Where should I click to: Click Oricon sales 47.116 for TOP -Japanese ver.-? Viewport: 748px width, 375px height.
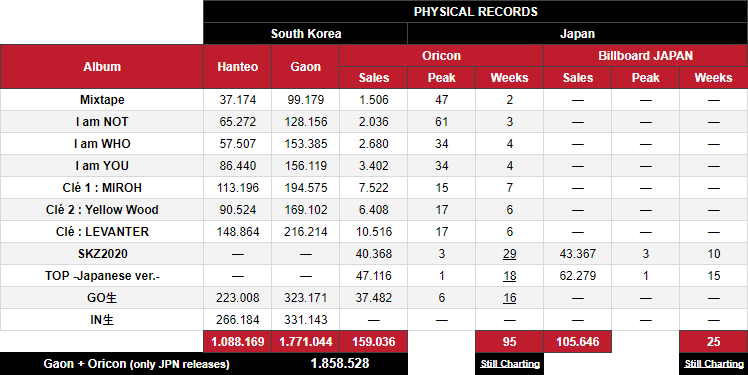[x=374, y=276]
